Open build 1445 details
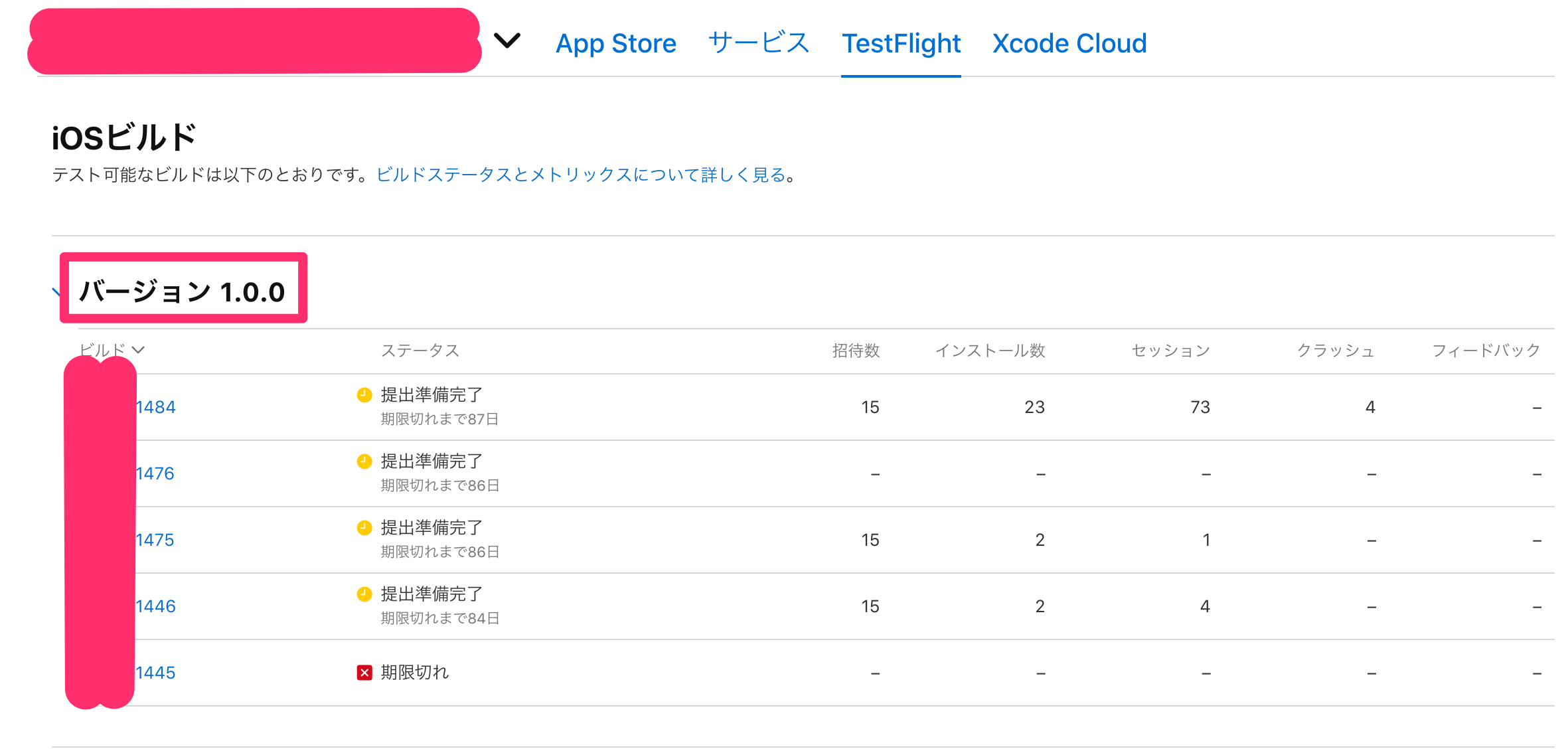Viewport: 1568px width, 749px height. [x=155, y=672]
